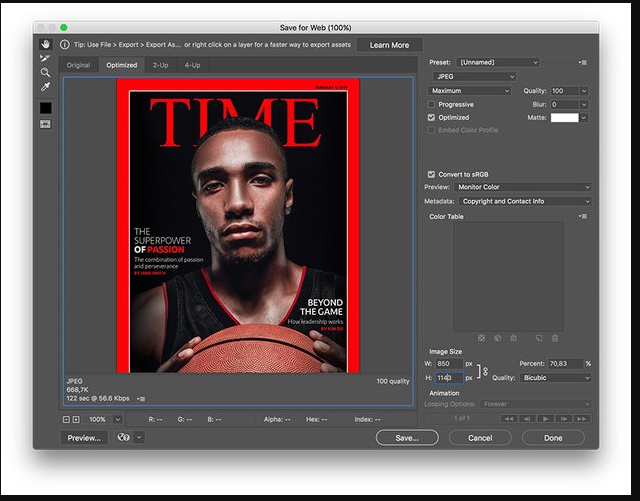The image size is (640, 501).
Task: Click the web-safe shift cube icon
Action: [x=498, y=338]
